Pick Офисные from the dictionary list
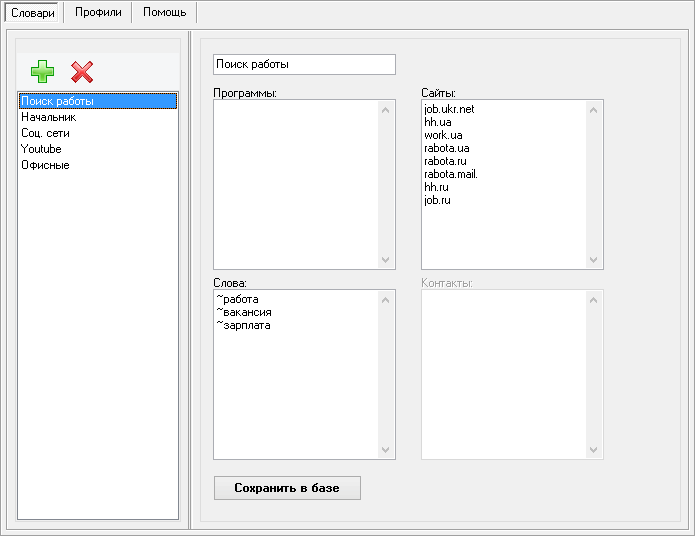This screenshot has height=537, width=696. click(45, 165)
